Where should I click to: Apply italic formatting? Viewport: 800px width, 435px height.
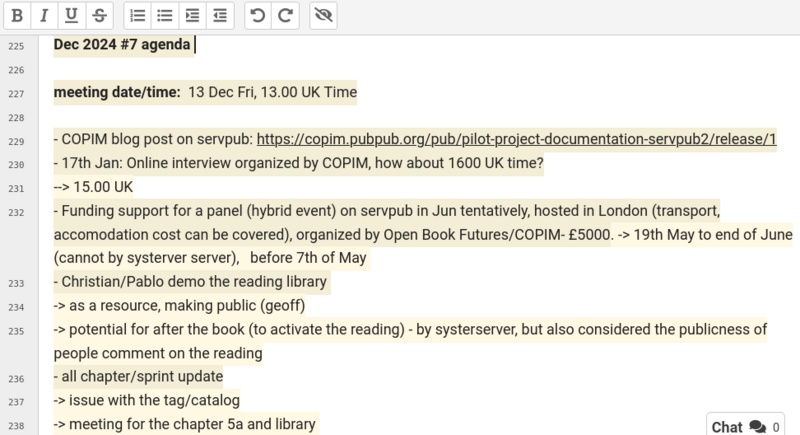(x=44, y=15)
